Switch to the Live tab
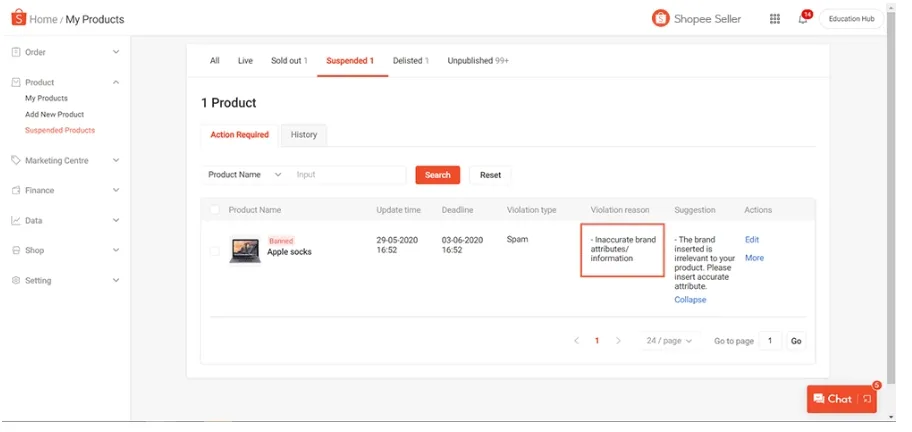Image resolution: width=912 pixels, height=432 pixels. (245, 60)
